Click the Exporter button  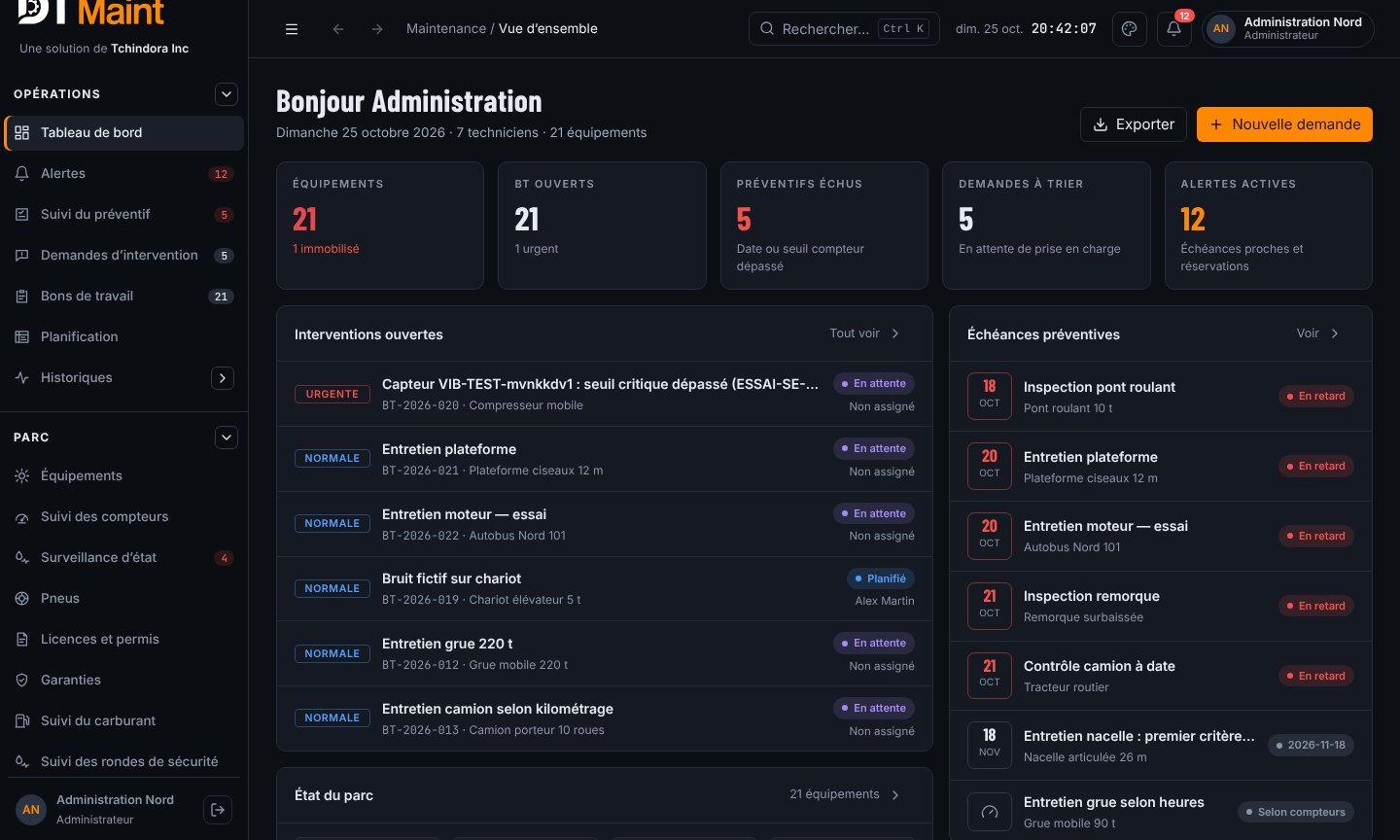[x=1134, y=124]
